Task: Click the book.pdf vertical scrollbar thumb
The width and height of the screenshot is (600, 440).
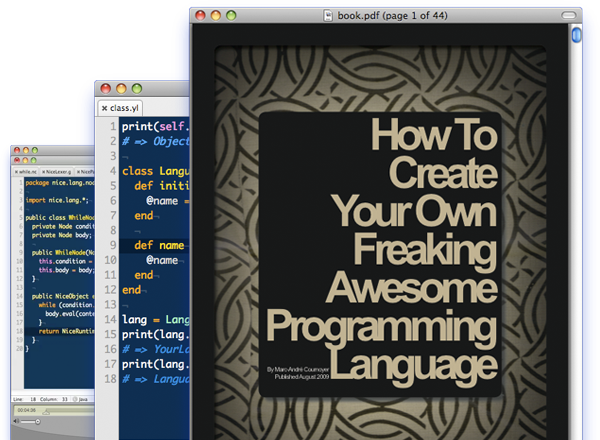Action: [x=576, y=36]
